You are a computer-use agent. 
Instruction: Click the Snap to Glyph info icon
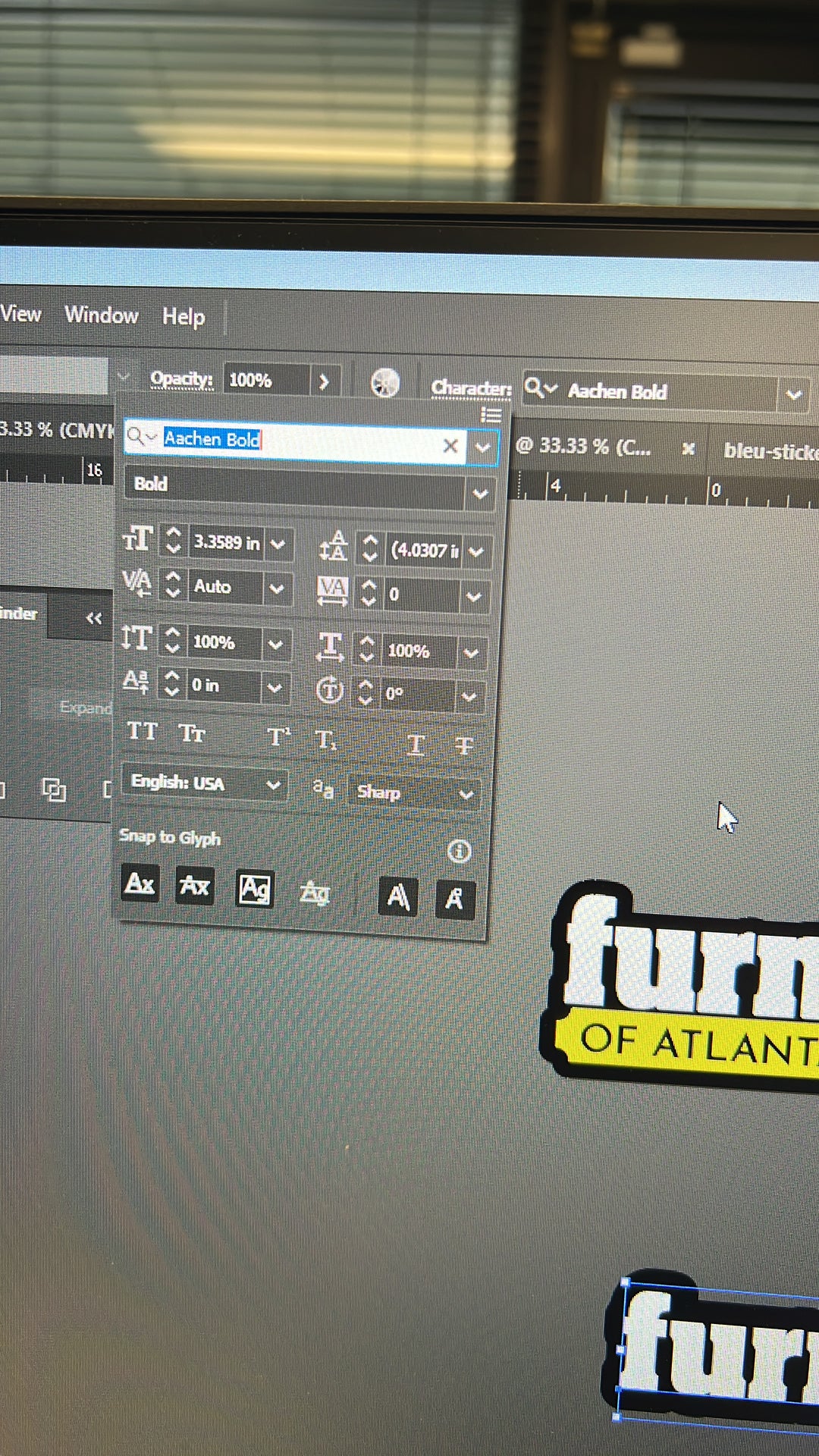point(459,852)
